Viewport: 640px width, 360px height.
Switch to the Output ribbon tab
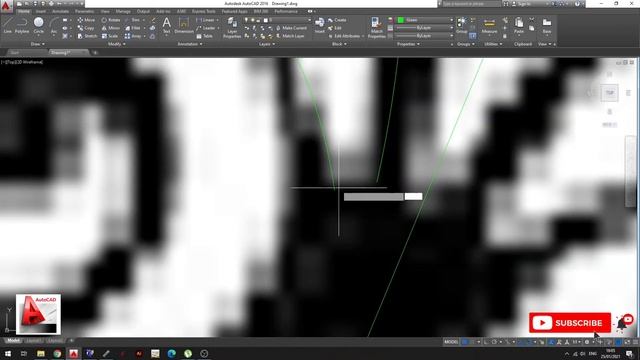[143, 11]
